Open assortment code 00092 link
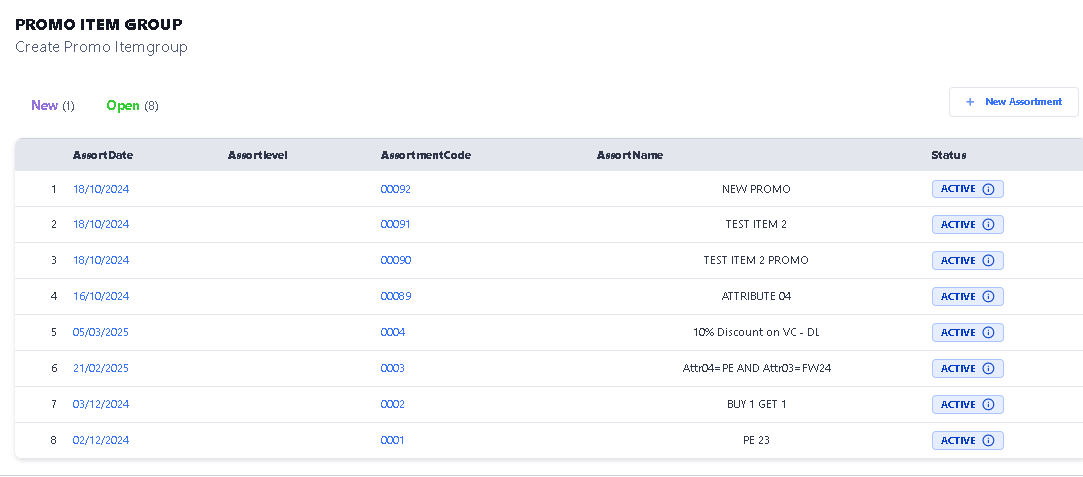 click(396, 189)
